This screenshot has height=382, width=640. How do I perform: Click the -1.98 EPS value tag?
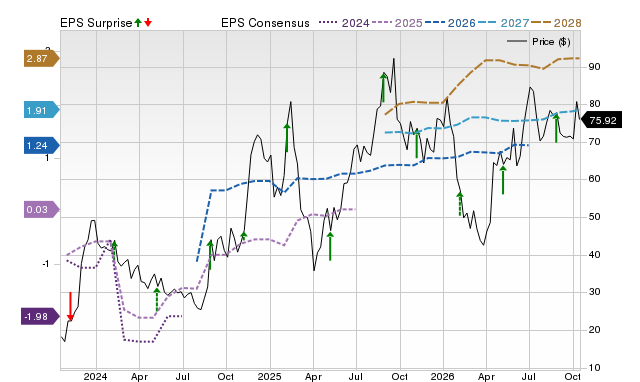(x=40, y=317)
